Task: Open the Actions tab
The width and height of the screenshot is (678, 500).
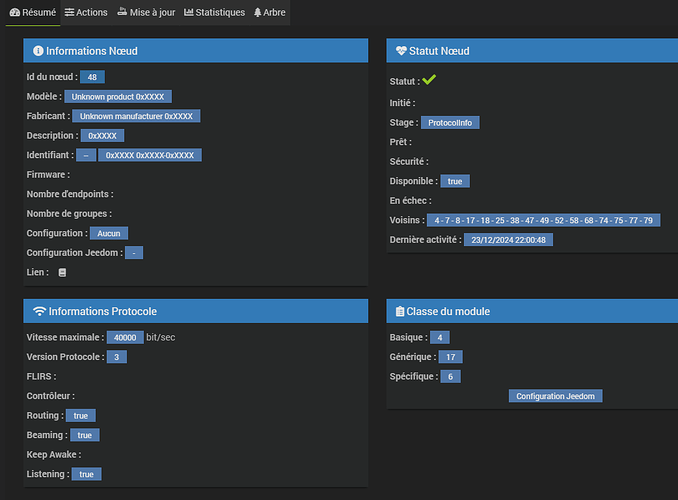Action: pos(85,12)
